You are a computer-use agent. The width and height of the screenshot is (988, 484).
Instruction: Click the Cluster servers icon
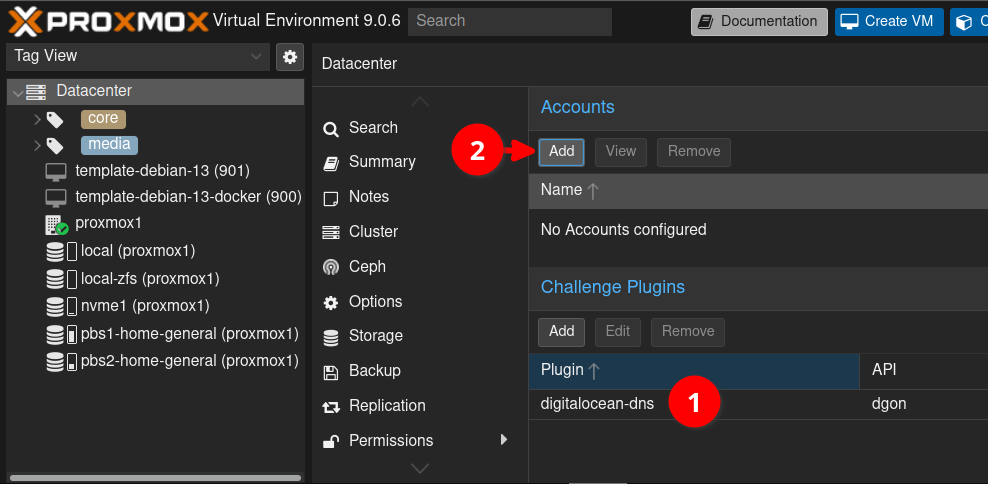[331, 233]
